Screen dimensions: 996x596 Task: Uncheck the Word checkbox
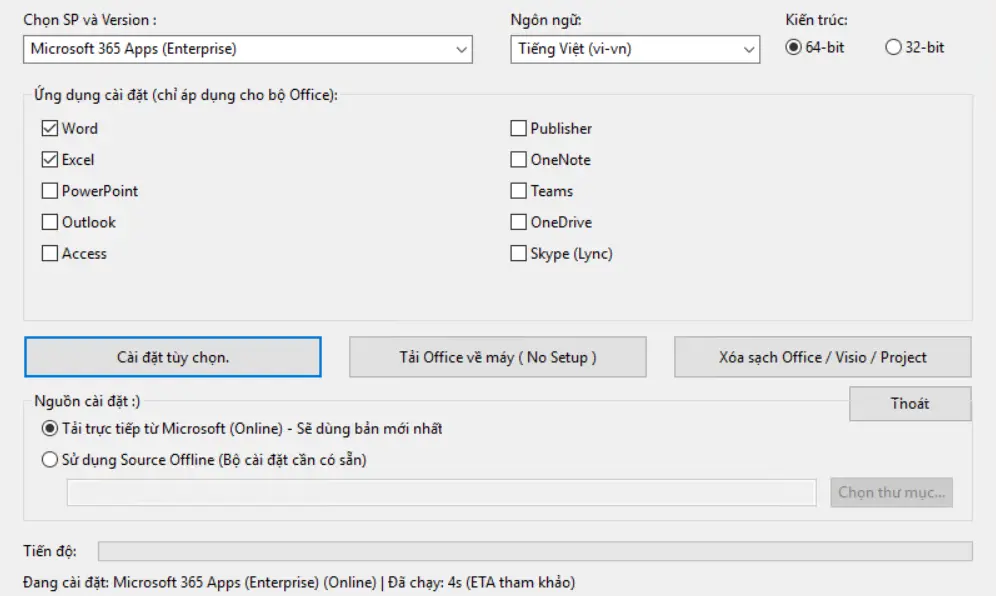50,129
